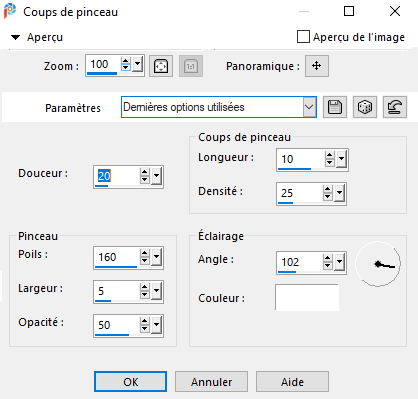418x399 pixels.
Task: Open the Couleur white color swatch
Action: click(x=307, y=297)
